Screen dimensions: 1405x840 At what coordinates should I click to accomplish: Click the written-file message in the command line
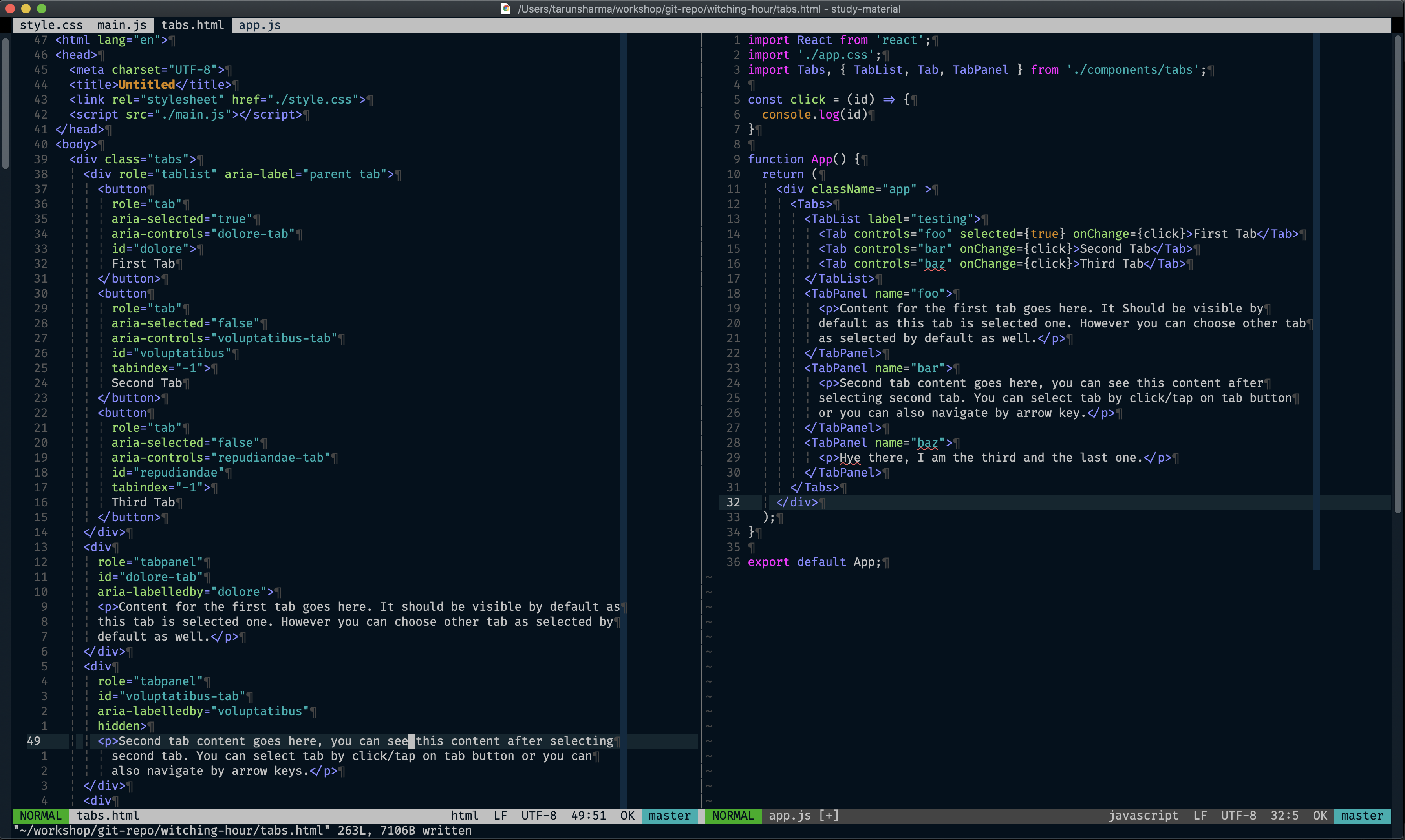[x=242, y=831]
